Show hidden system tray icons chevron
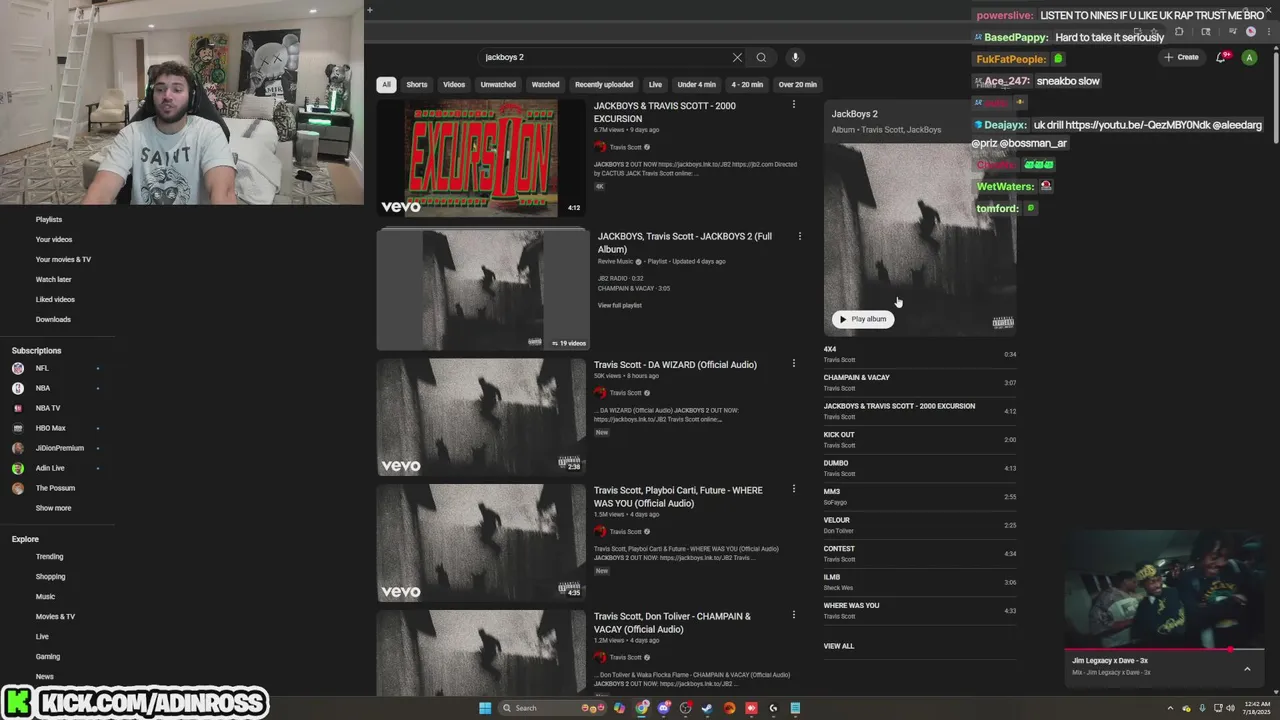The width and height of the screenshot is (1280, 720). pos(1170,708)
